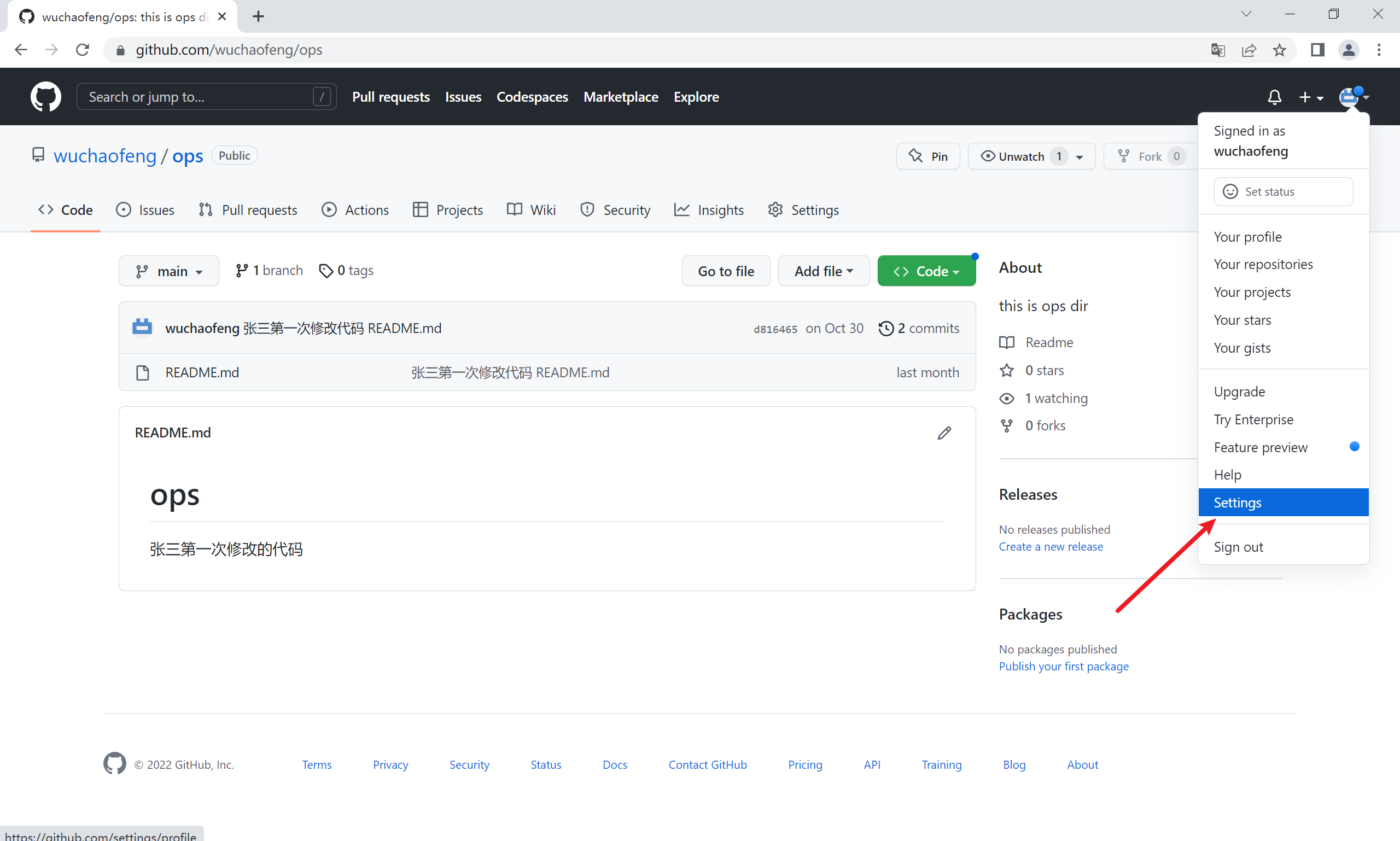
Task: Expand the Add file dropdown
Action: tap(824, 271)
